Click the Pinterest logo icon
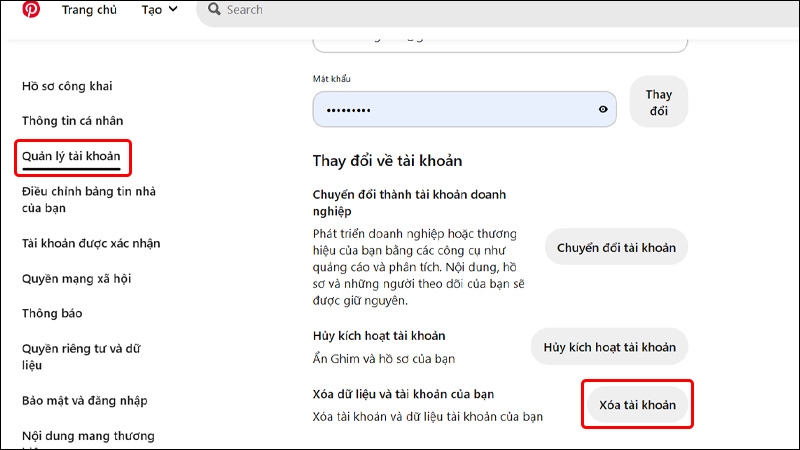This screenshot has height=450, width=800. [x=31, y=9]
